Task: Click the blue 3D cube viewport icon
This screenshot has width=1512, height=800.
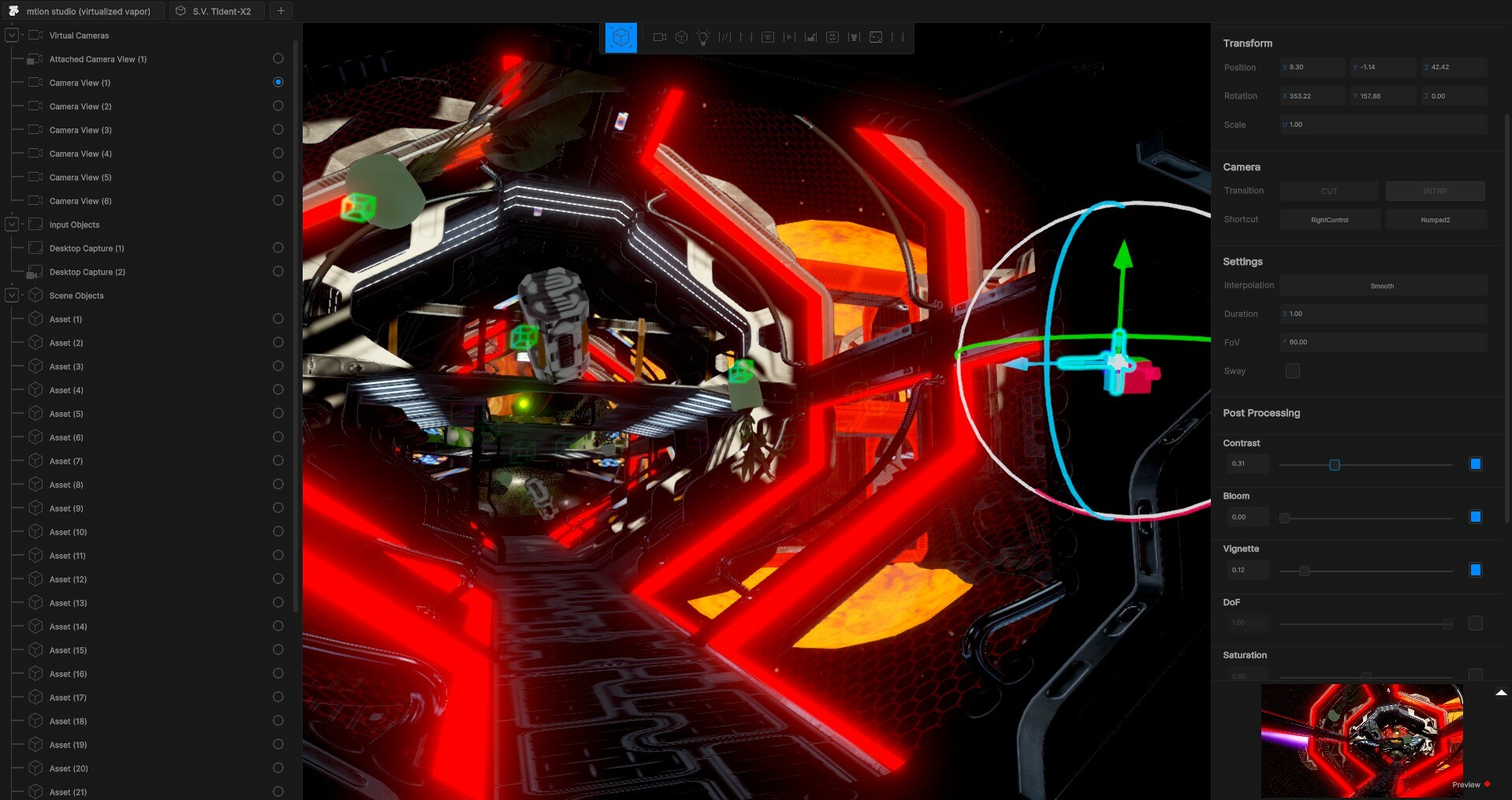Action: pos(620,38)
